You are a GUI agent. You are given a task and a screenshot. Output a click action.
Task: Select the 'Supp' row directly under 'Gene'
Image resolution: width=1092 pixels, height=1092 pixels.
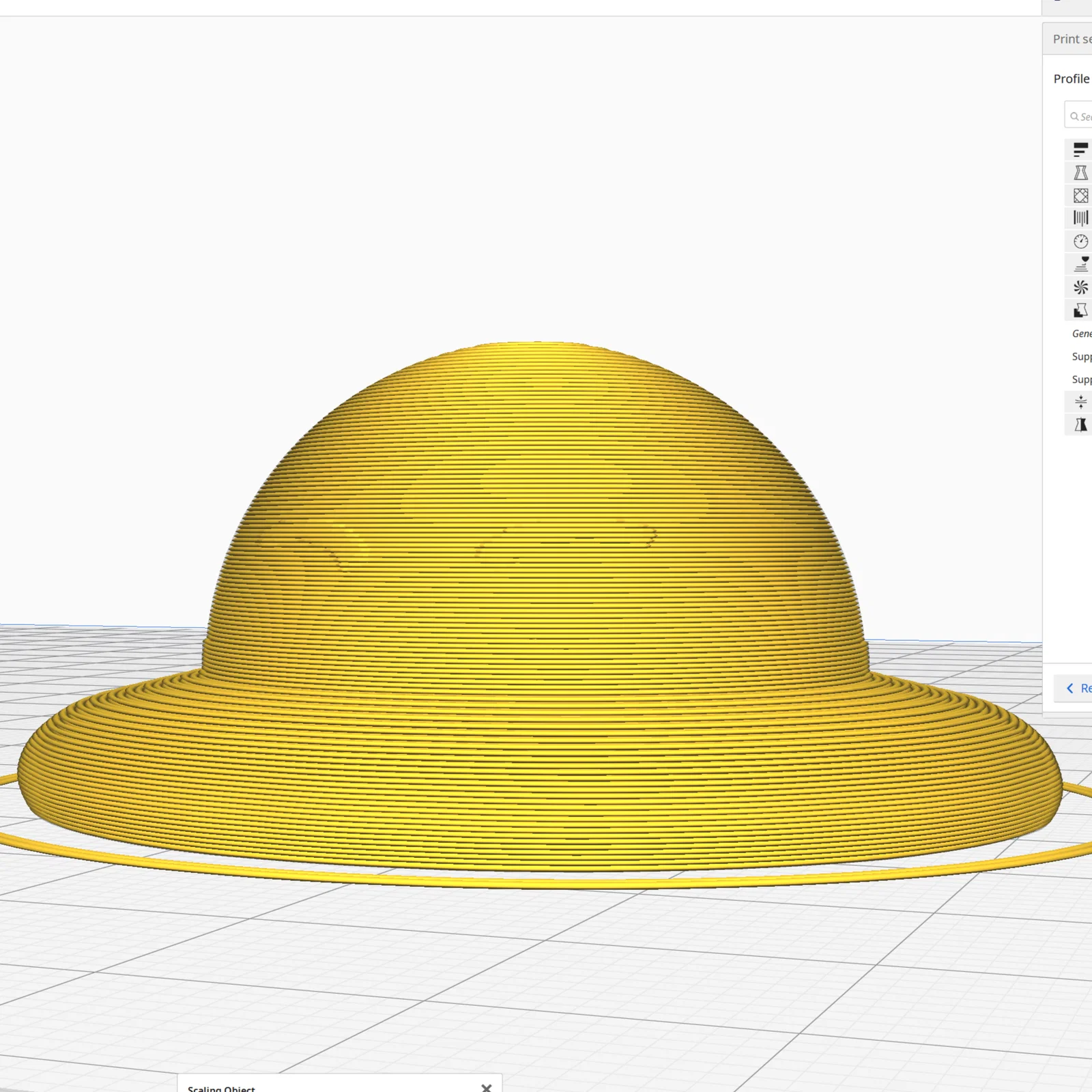[x=1081, y=356]
